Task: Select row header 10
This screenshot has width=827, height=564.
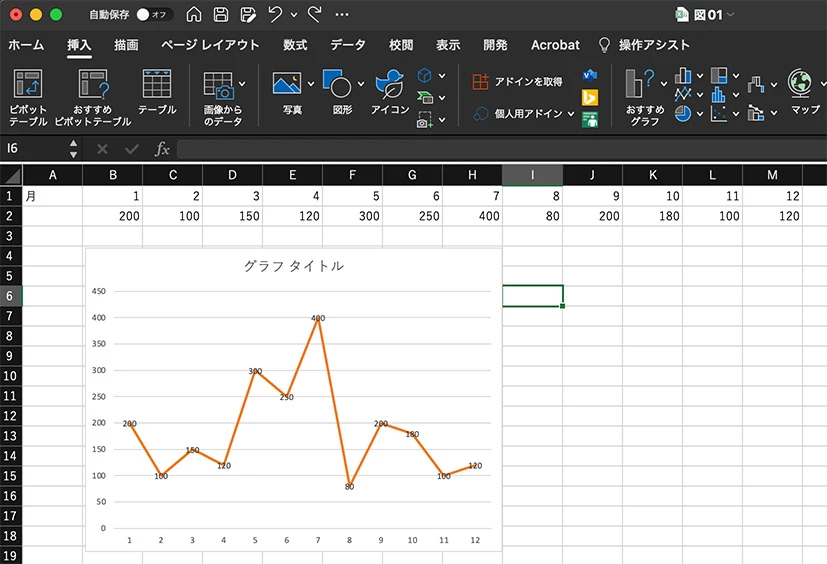Action: pyautogui.click(x=11, y=376)
